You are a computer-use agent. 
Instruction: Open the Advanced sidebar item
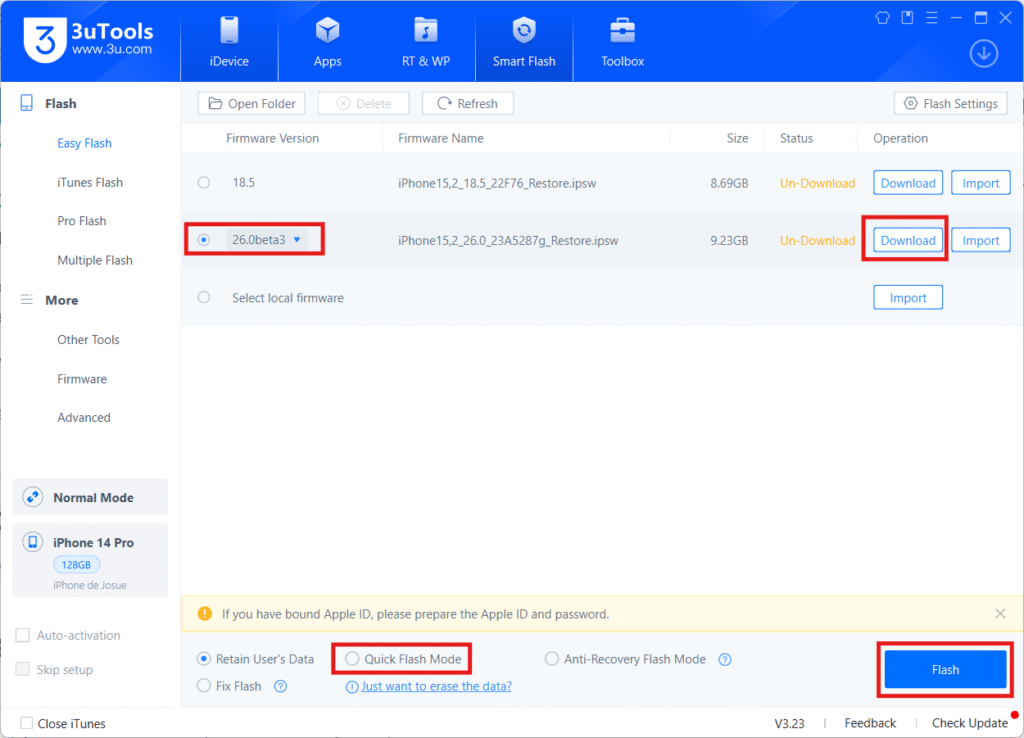pyautogui.click(x=84, y=417)
